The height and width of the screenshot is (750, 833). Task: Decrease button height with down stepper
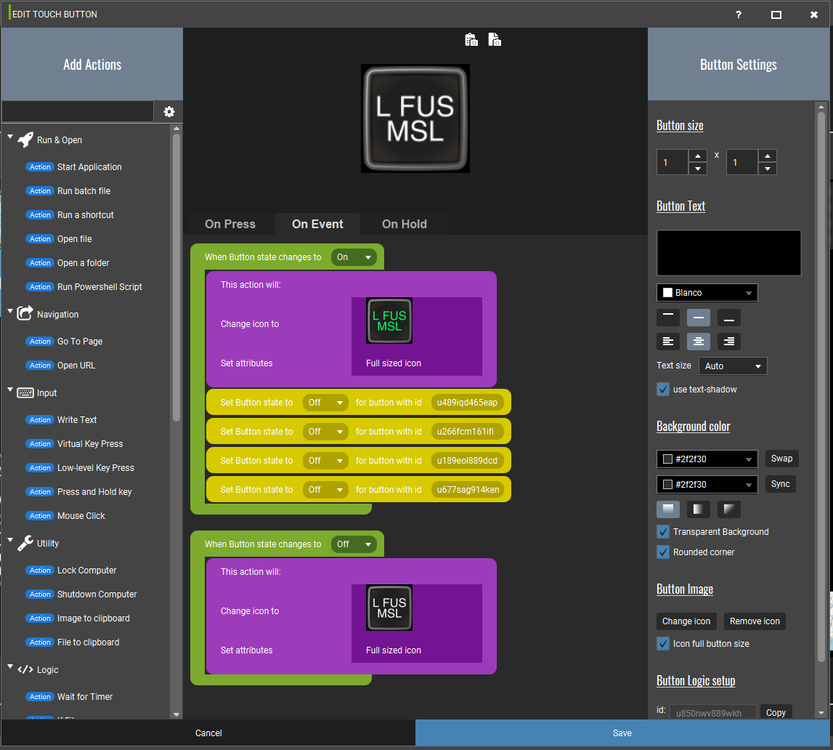tap(767, 169)
